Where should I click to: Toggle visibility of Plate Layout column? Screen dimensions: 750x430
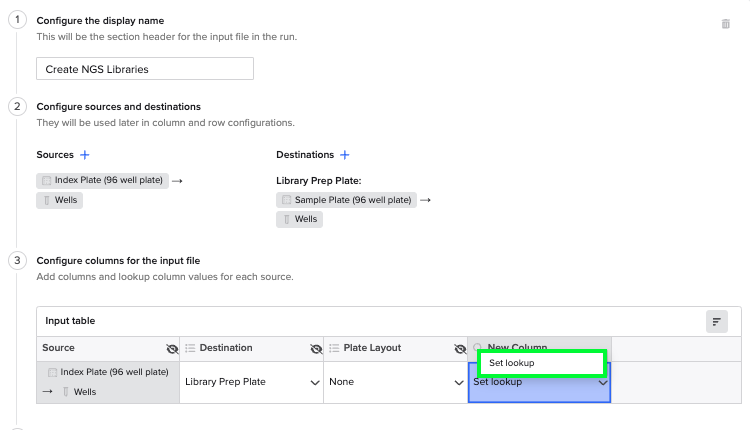(460, 349)
